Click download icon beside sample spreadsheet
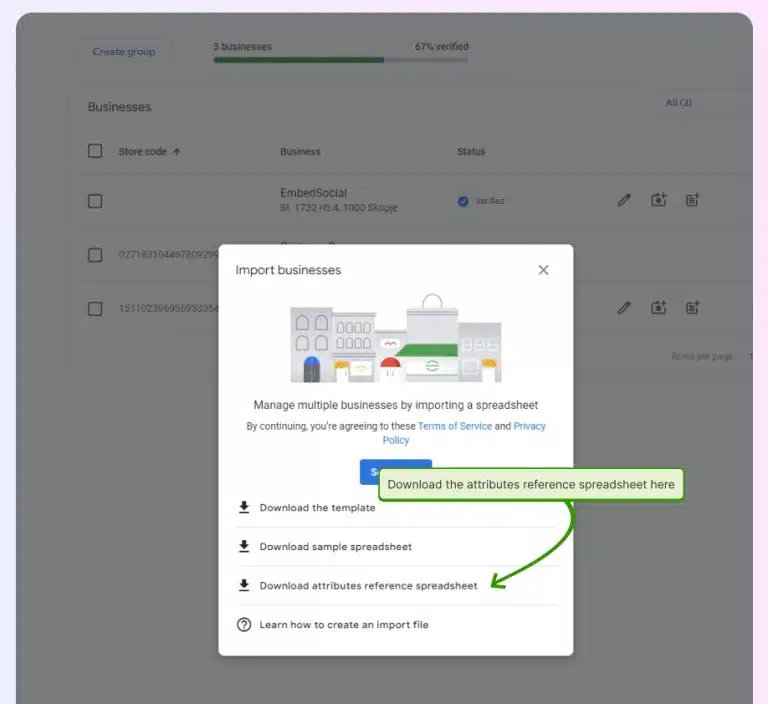This screenshot has width=768, height=704. click(244, 547)
